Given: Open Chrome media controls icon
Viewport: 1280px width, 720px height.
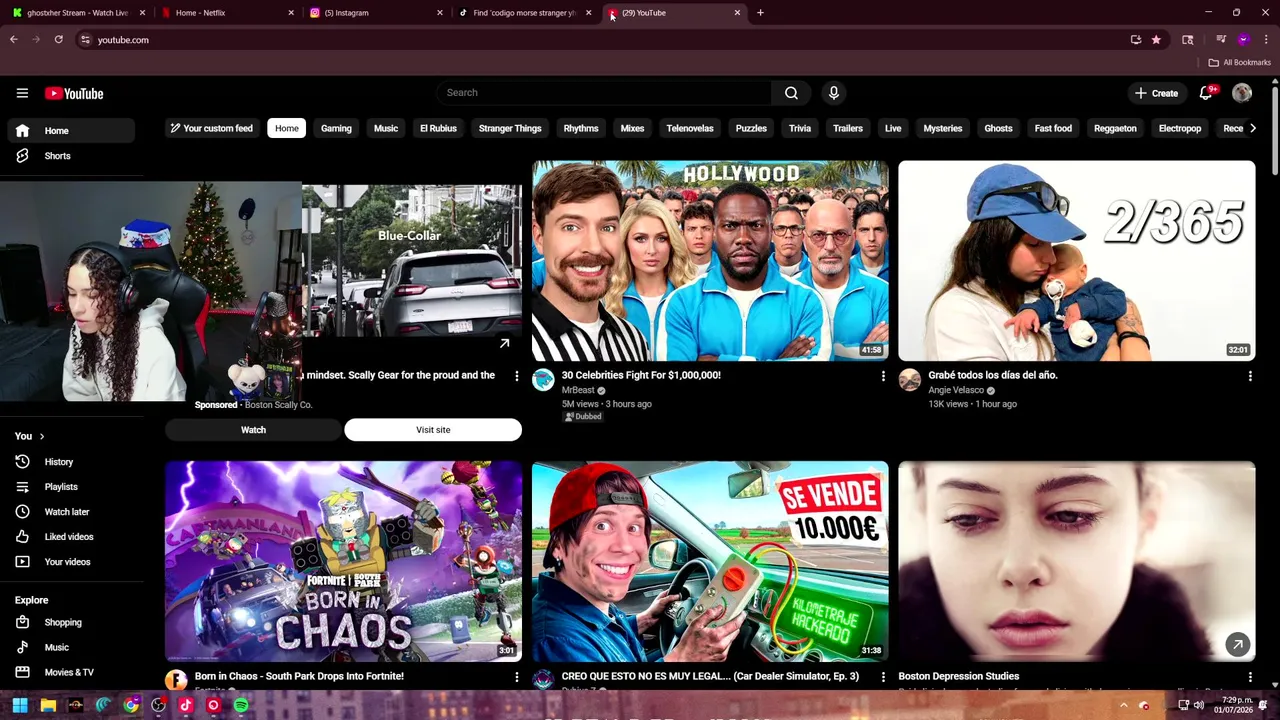Looking at the screenshot, I should click(1221, 40).
